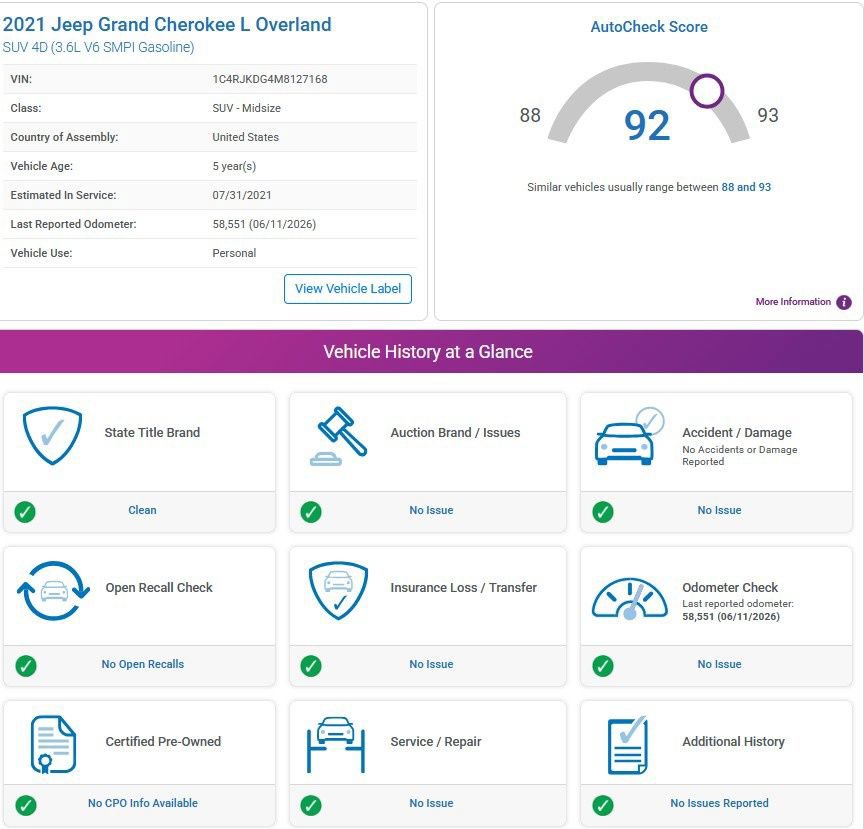This screenshot has width=864, height=829.
Task: Click the Country of Assembly United States value
Action: click(x=246, y=137)
